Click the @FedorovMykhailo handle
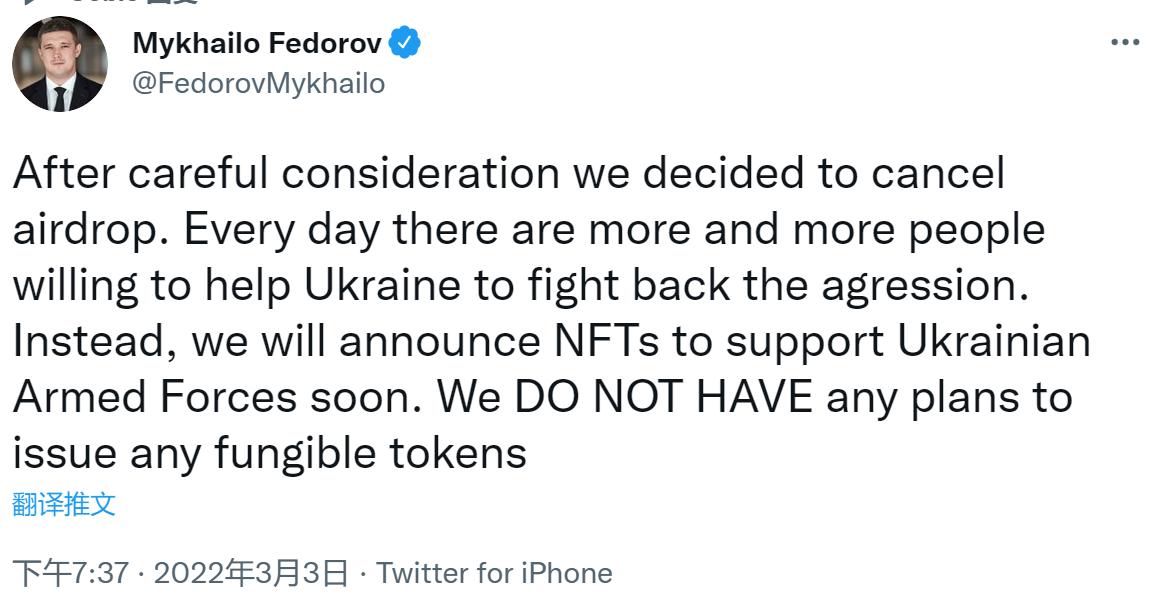 click(x=258, y=83)
